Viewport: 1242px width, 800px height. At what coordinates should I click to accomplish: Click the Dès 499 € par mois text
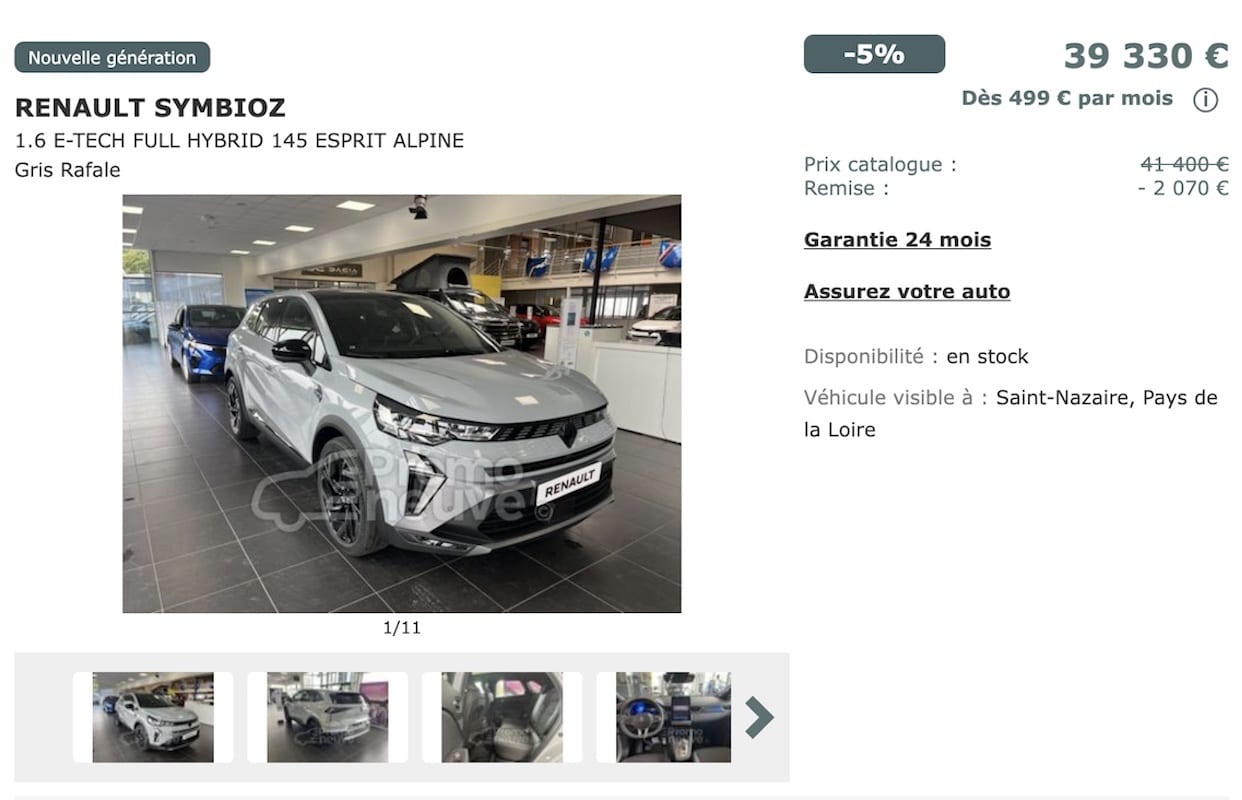tap(1067, 98)
